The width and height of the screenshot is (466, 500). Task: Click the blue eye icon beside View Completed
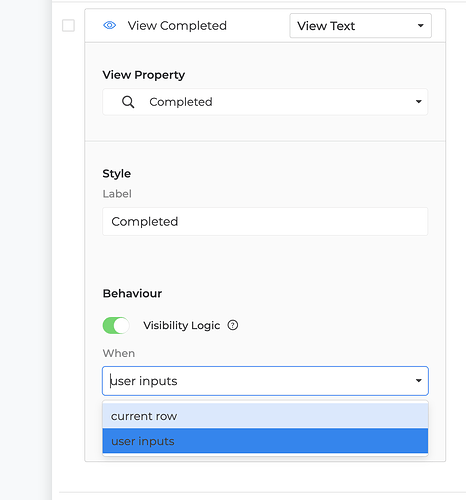coord(109,25)
